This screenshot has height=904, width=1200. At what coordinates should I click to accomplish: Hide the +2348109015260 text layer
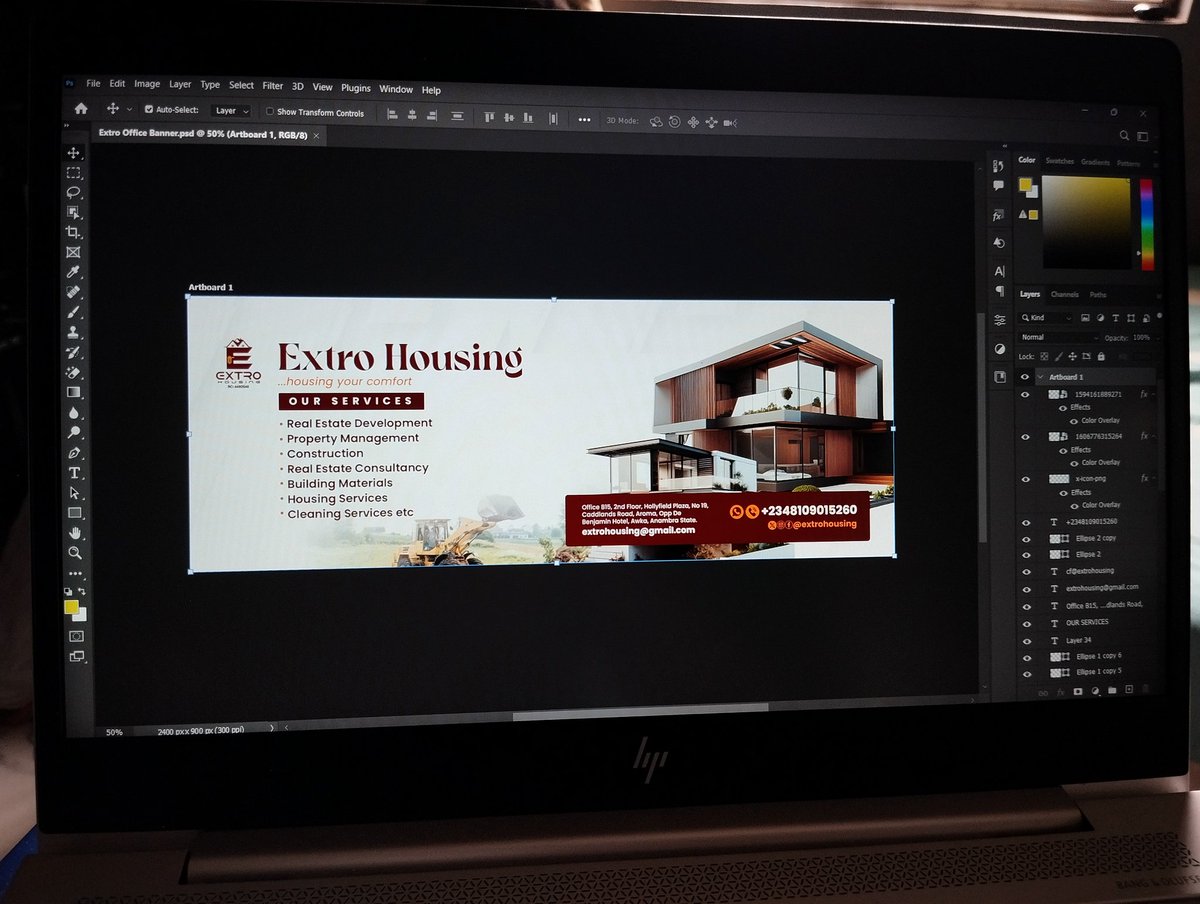(1025, 522)
